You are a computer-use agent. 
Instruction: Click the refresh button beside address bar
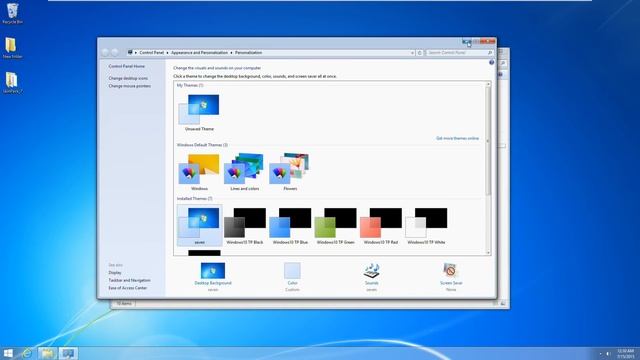tap(420, 53)
